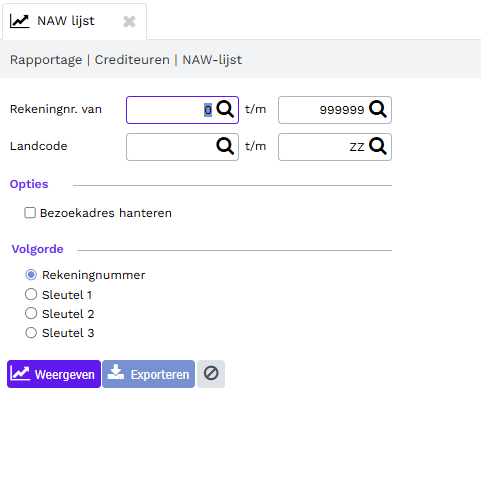Choose Sleutel 2 as sort order
This screenshot has height=480, width=481.
pos(31,313)
